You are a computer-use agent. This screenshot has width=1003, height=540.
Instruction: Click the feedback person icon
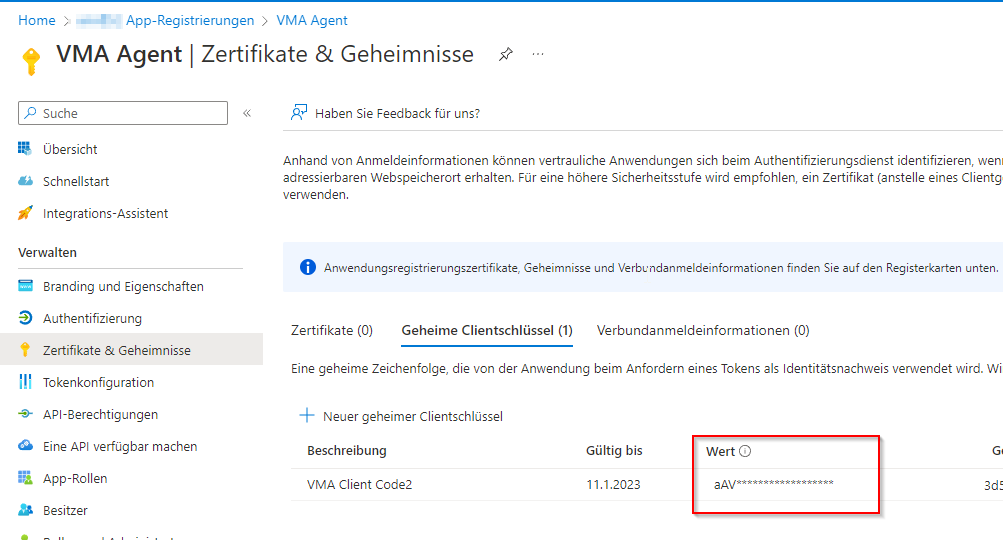(x=298, y=113)
